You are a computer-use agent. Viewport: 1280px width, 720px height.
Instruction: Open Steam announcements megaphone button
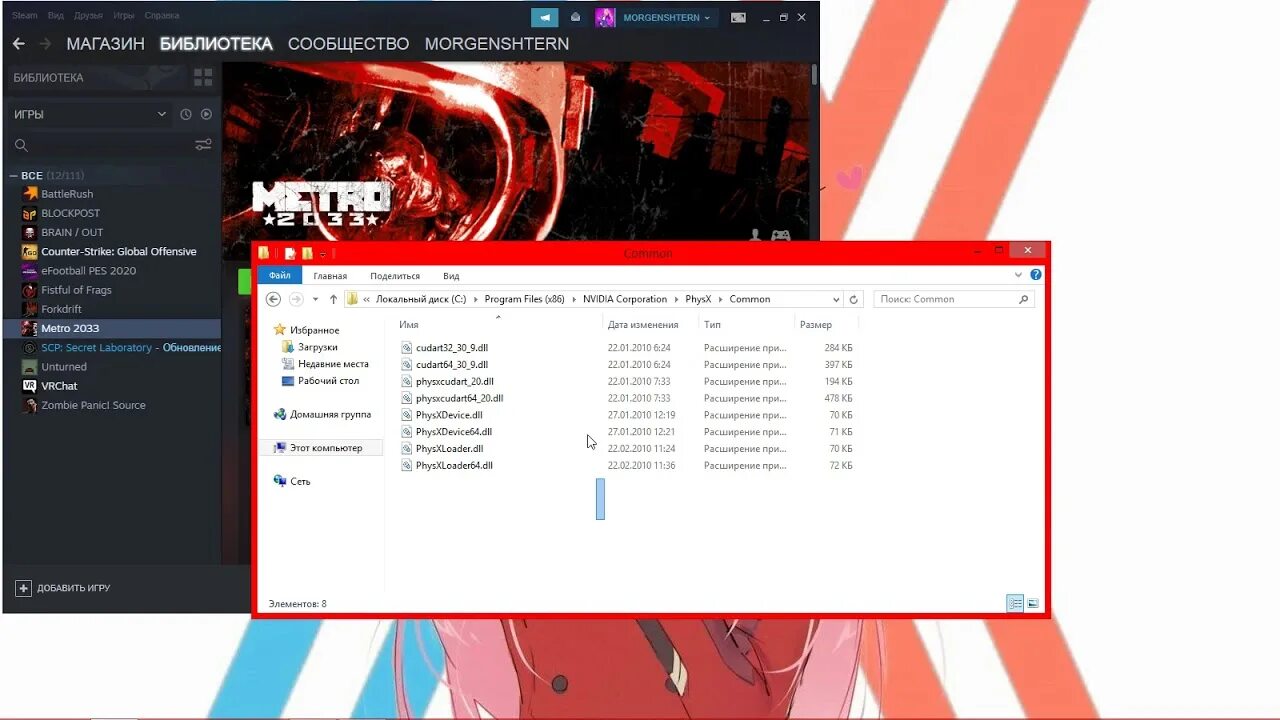coord(545,17)
